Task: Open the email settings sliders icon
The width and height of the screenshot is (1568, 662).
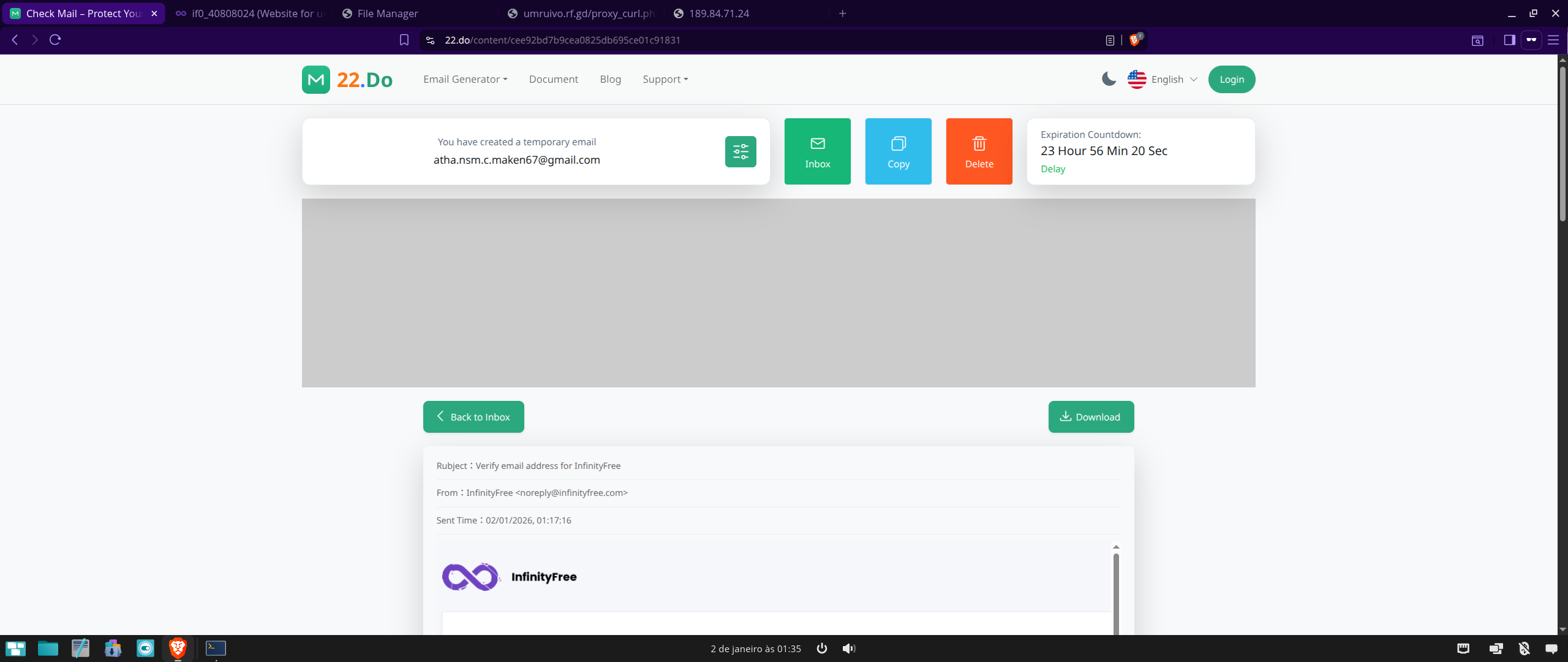Action: point(741,151)
